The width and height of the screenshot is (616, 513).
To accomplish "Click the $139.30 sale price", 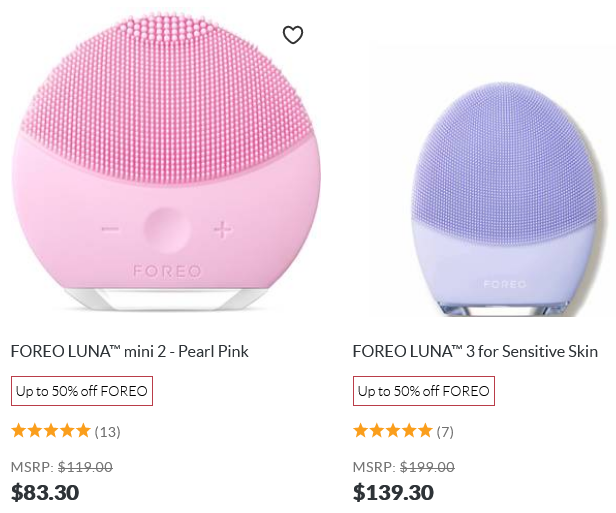I will 393,492.
